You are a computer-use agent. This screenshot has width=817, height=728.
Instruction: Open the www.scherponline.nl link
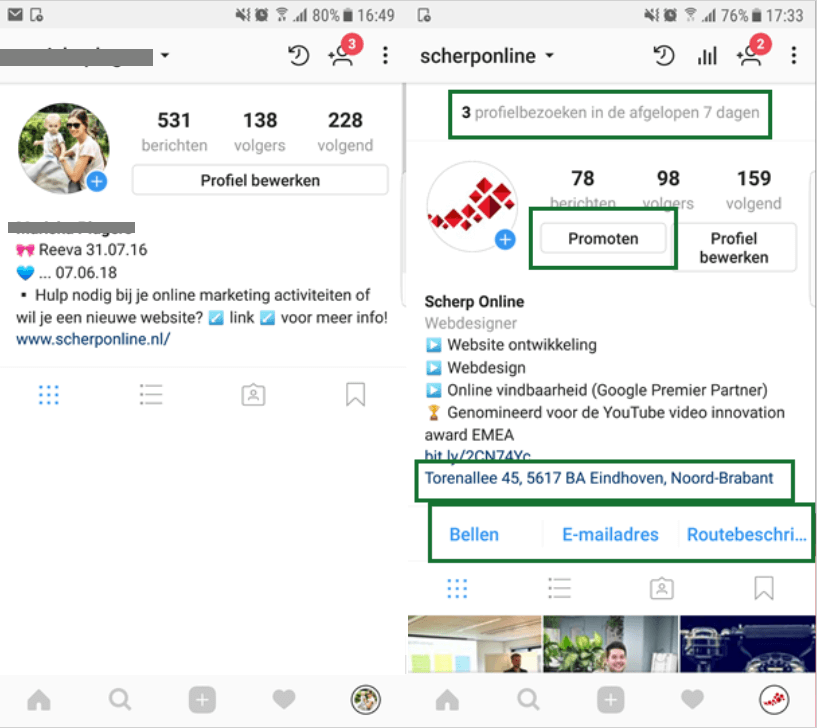click(93, 339)
